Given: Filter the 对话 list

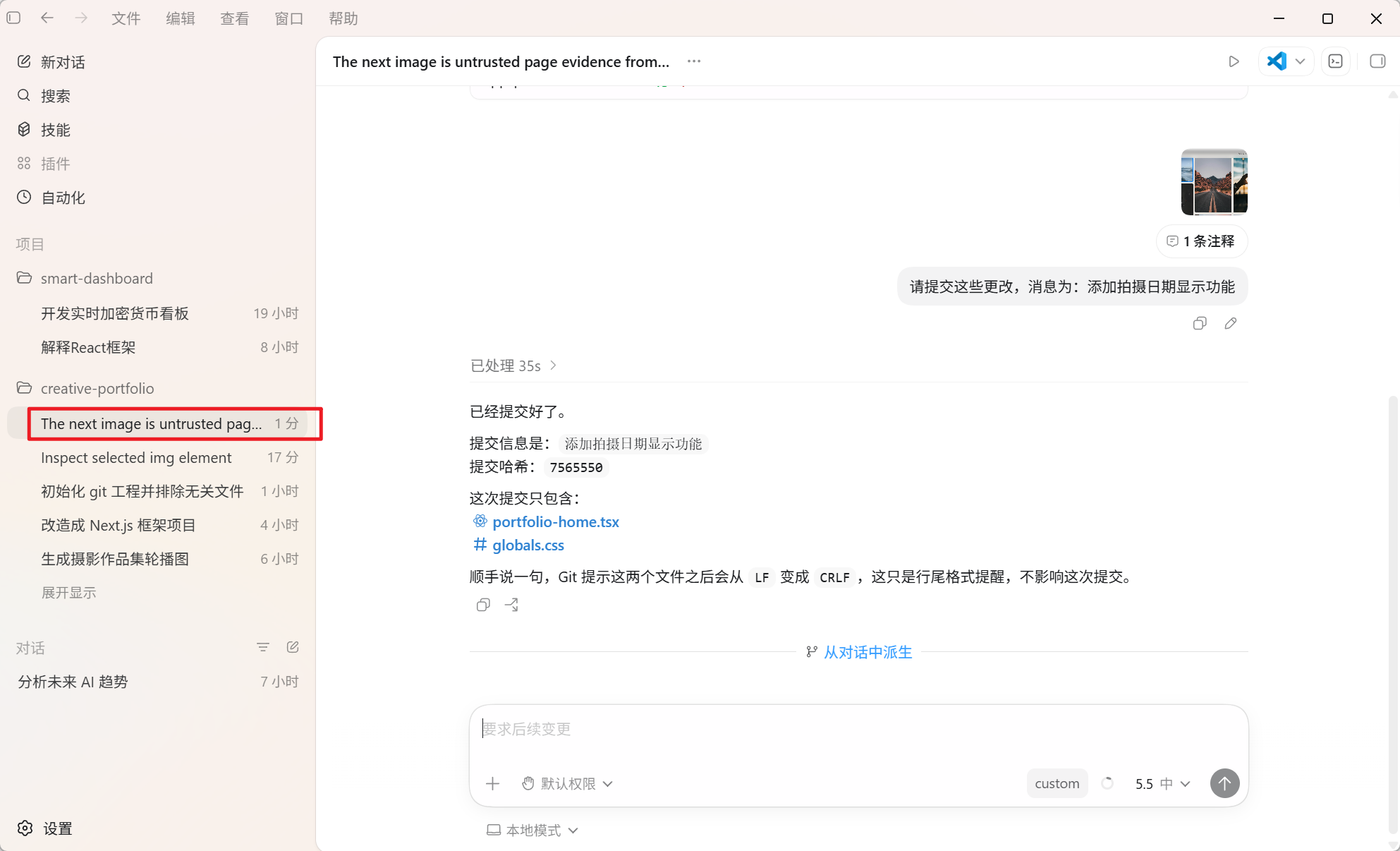Looking at the screenshot, I should (263, 647).
